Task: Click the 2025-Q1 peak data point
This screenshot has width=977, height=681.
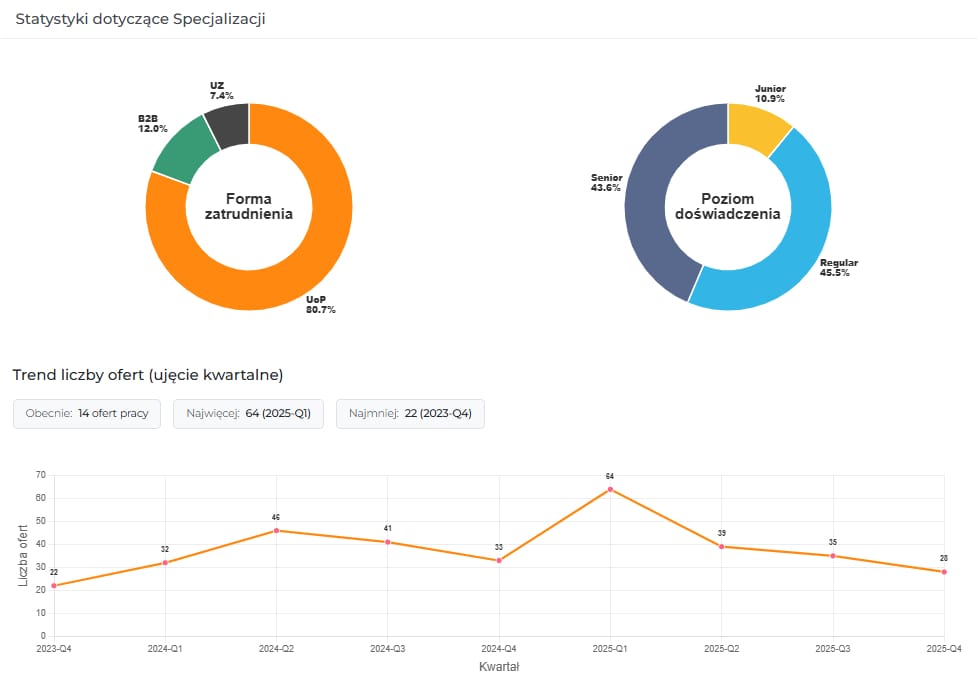Action: (x=610, y=489)
